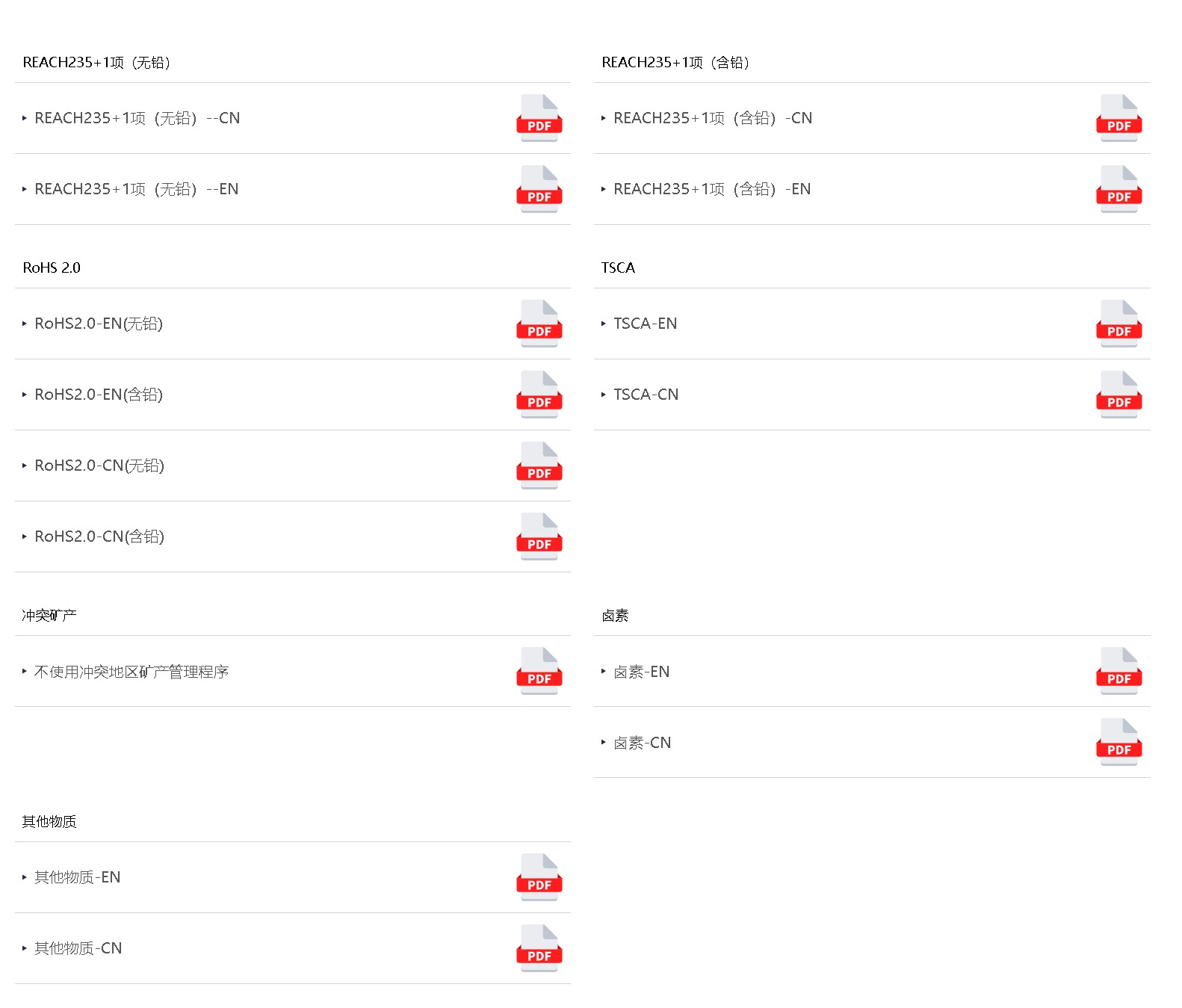This screenshot has width=1182, height=1008.
Task: Open PDF icon for REACH235+1项（无铅）--CN
Action: [x=539, y=118]
